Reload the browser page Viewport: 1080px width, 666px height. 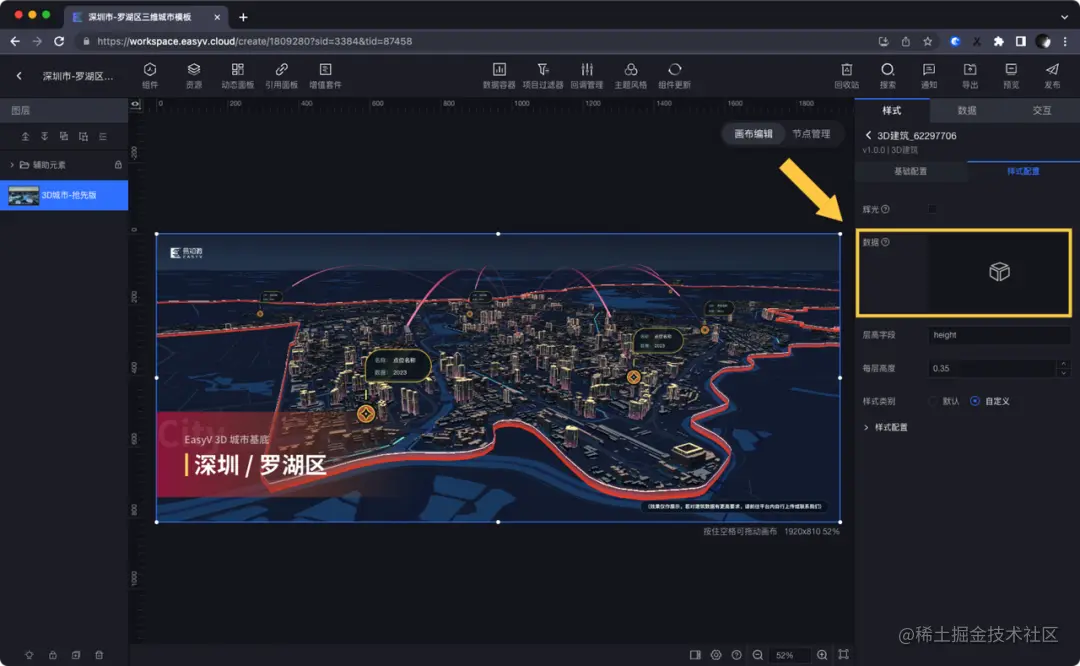click(59, 41)
